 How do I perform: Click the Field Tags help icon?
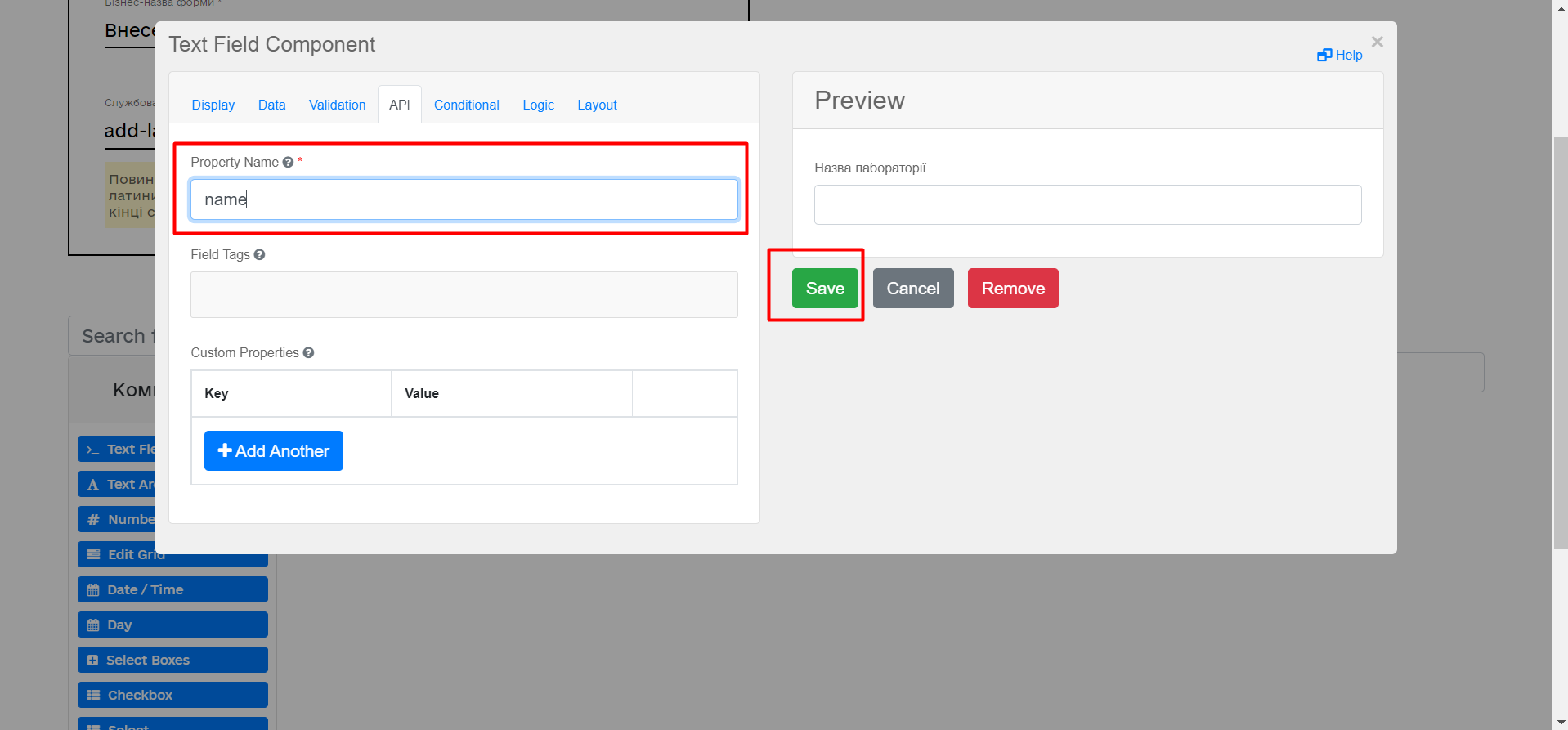pos(259,255)
